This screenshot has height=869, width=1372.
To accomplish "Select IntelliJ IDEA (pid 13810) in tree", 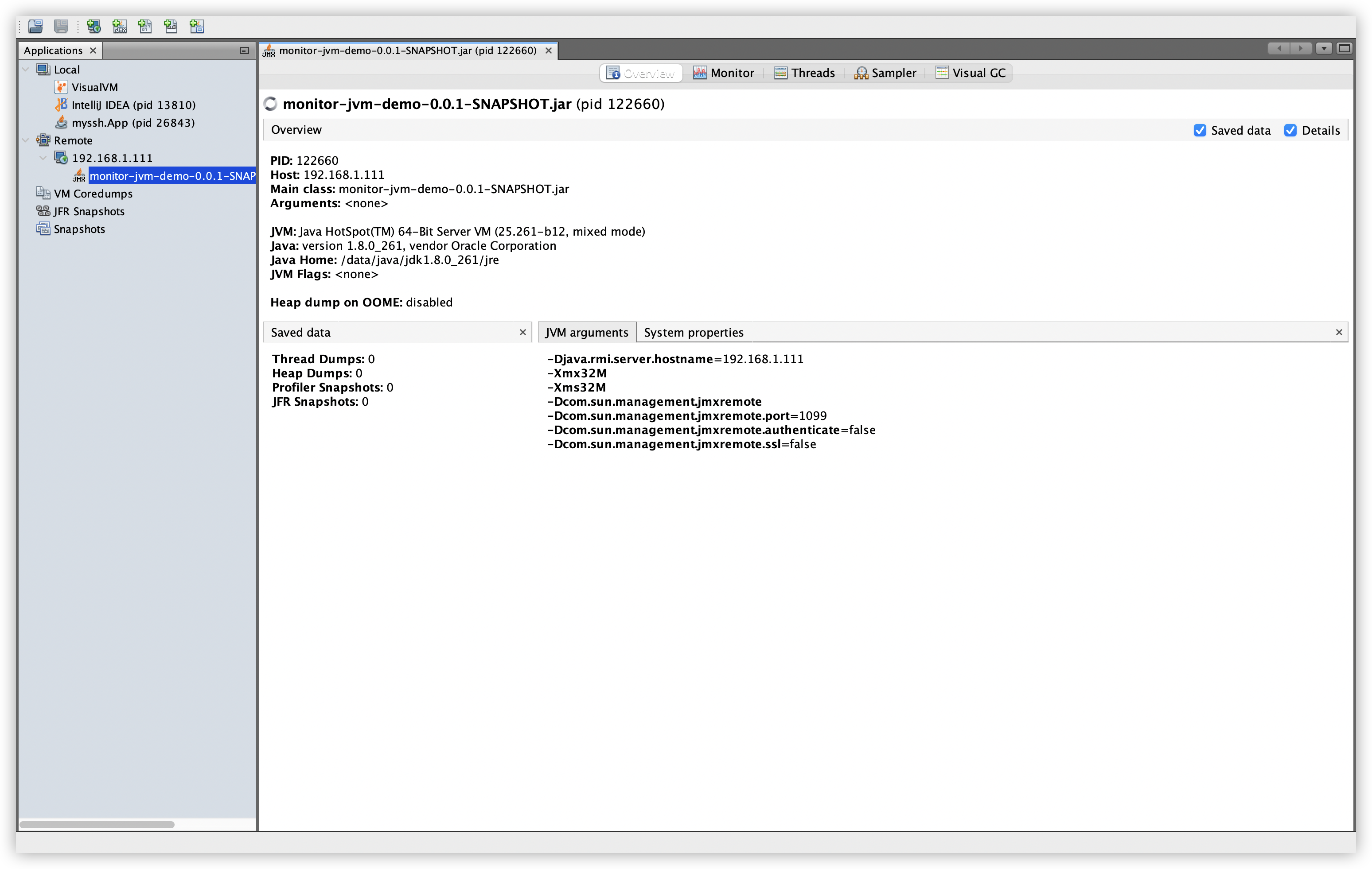I will click(133, 105).
